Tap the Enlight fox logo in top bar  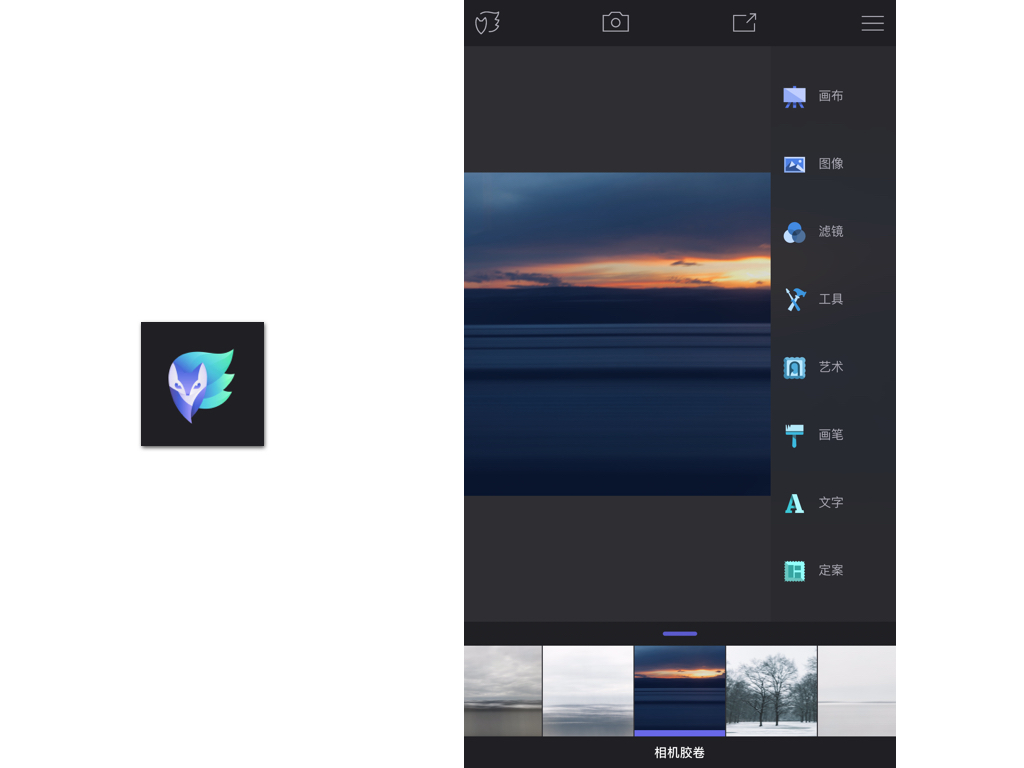pyautogui.click(x=487, y=23)
